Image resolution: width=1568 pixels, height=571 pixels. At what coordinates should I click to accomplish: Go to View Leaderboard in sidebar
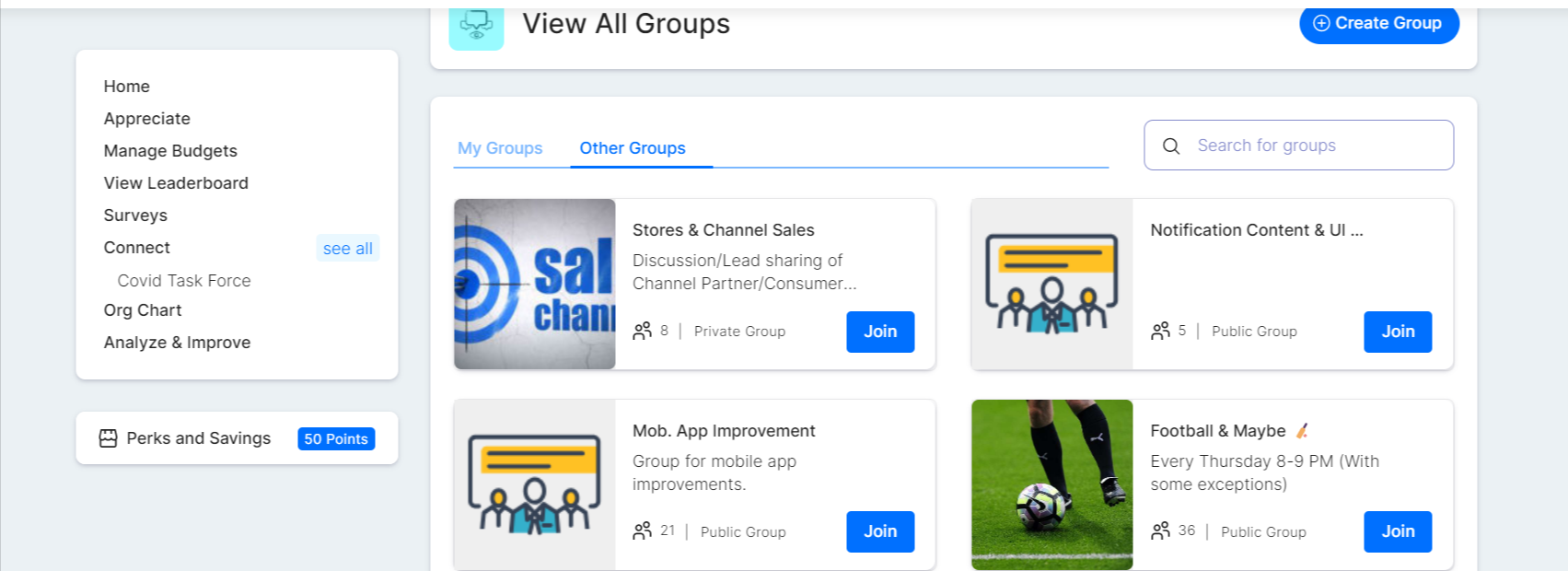(176, 183)
